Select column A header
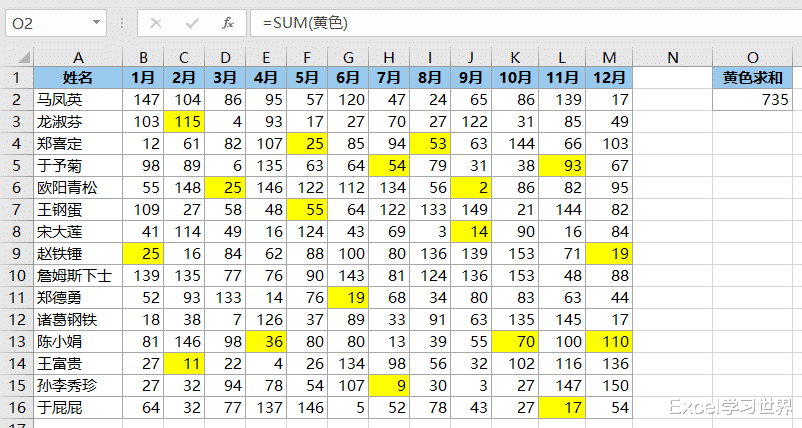 pyautogui.click(x=78, y=57)
